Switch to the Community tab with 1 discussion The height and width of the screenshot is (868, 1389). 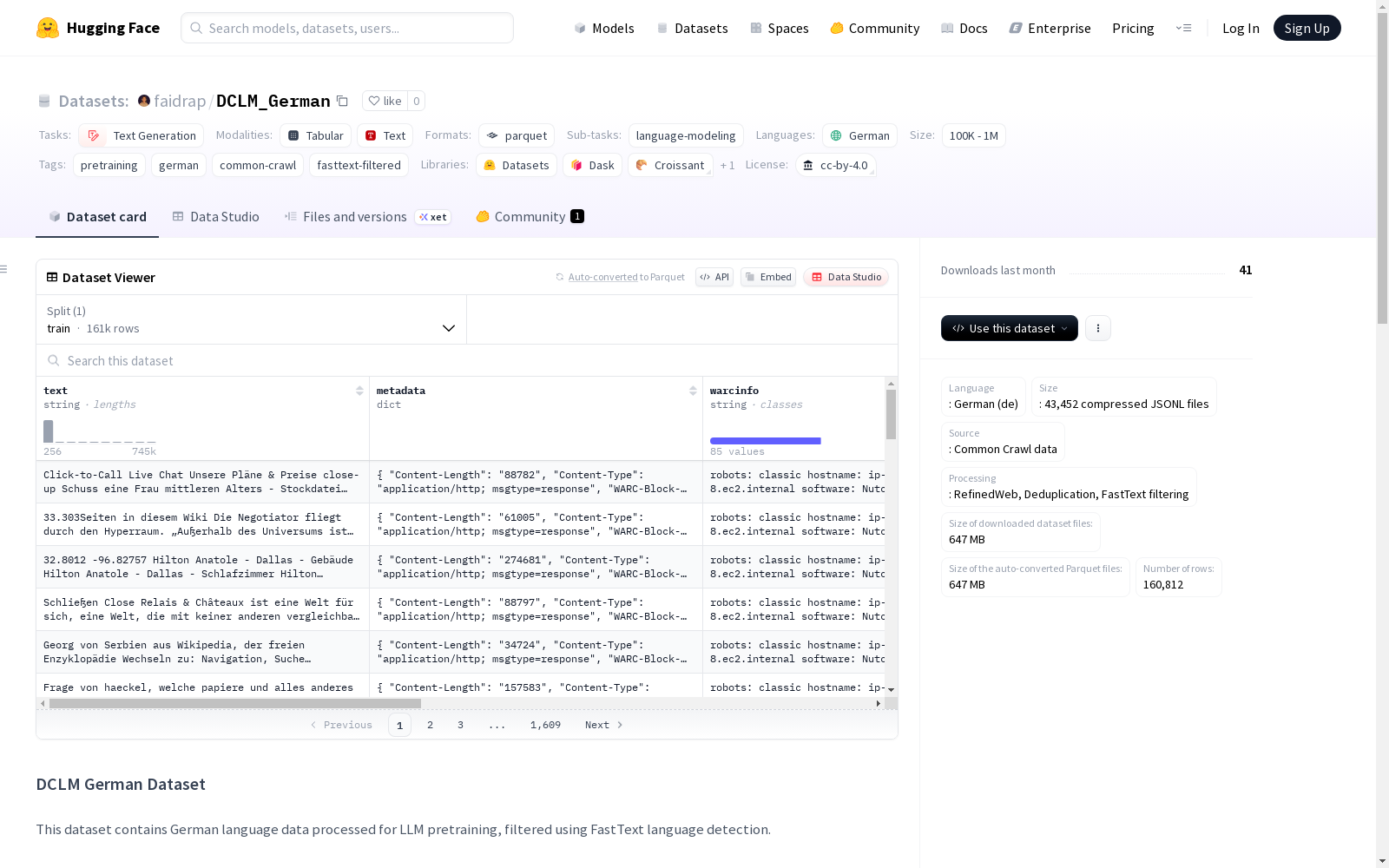click(x=530, y=217)
